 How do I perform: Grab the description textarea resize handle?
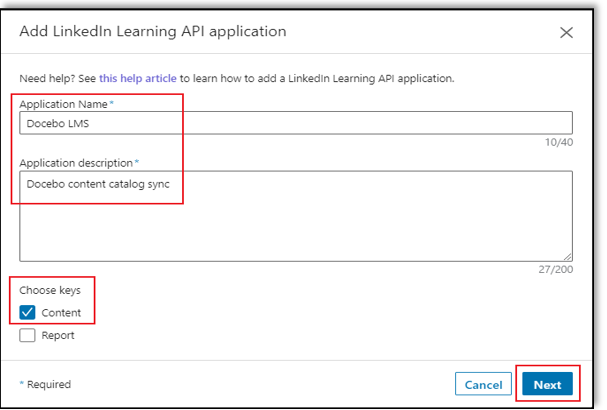[568, 256]
